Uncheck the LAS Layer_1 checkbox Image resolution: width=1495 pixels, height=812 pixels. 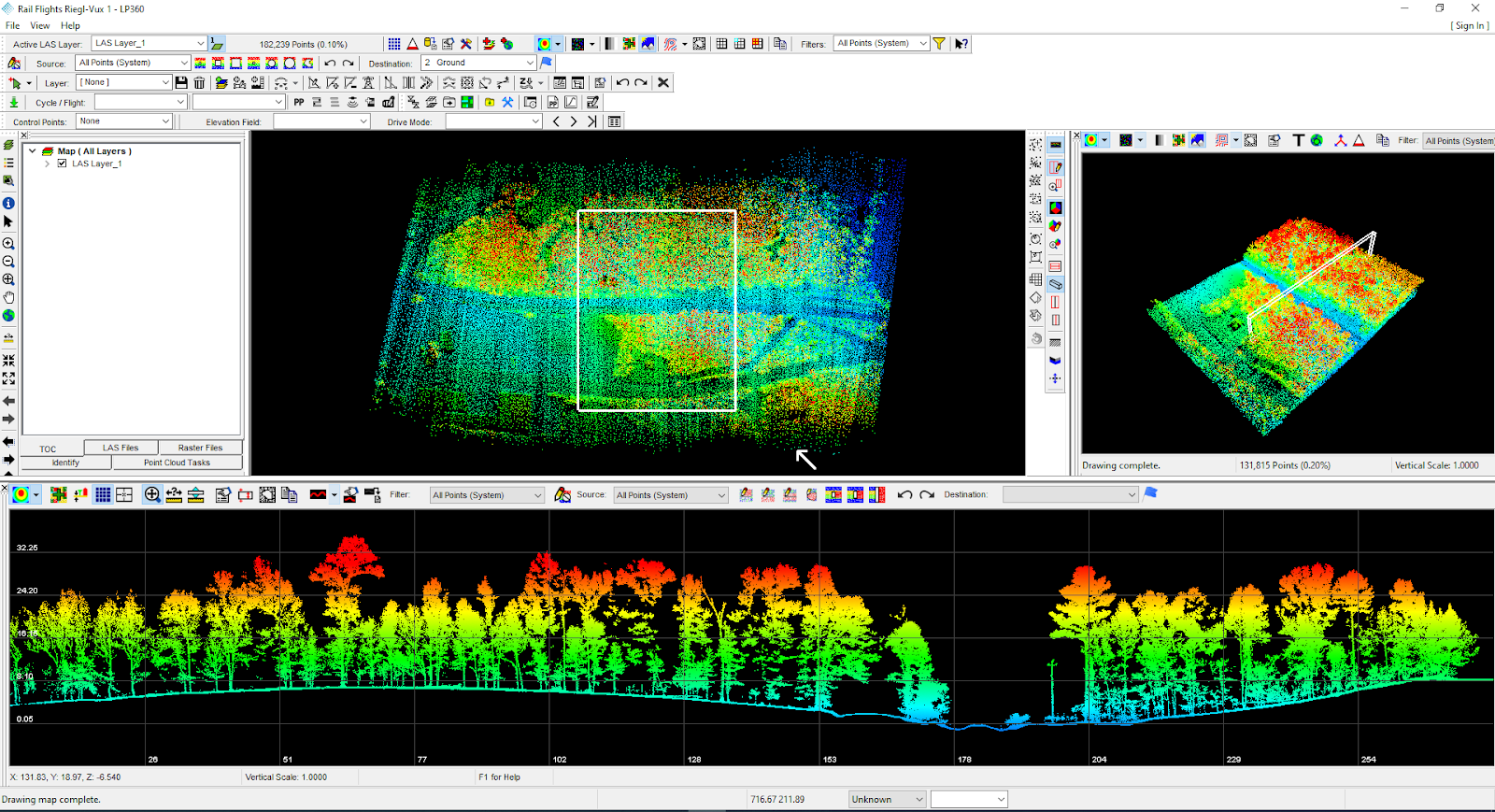[63, 164]
